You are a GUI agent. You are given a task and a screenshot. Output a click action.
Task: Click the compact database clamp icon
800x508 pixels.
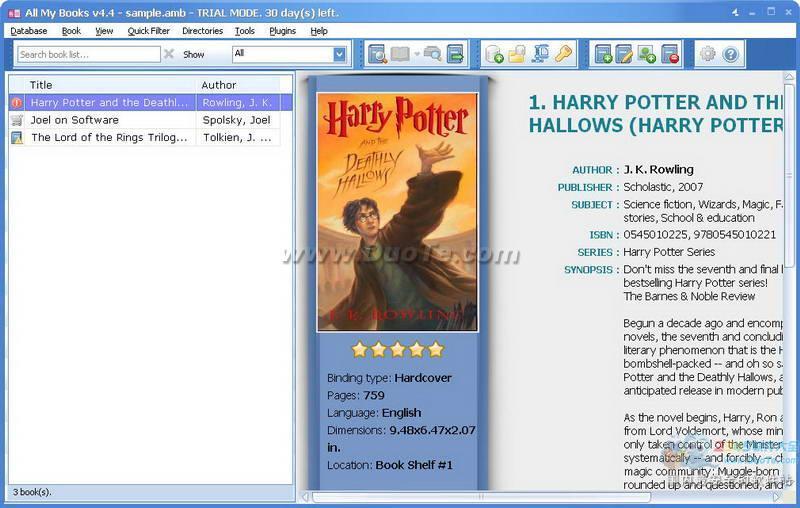pos(540,54)
